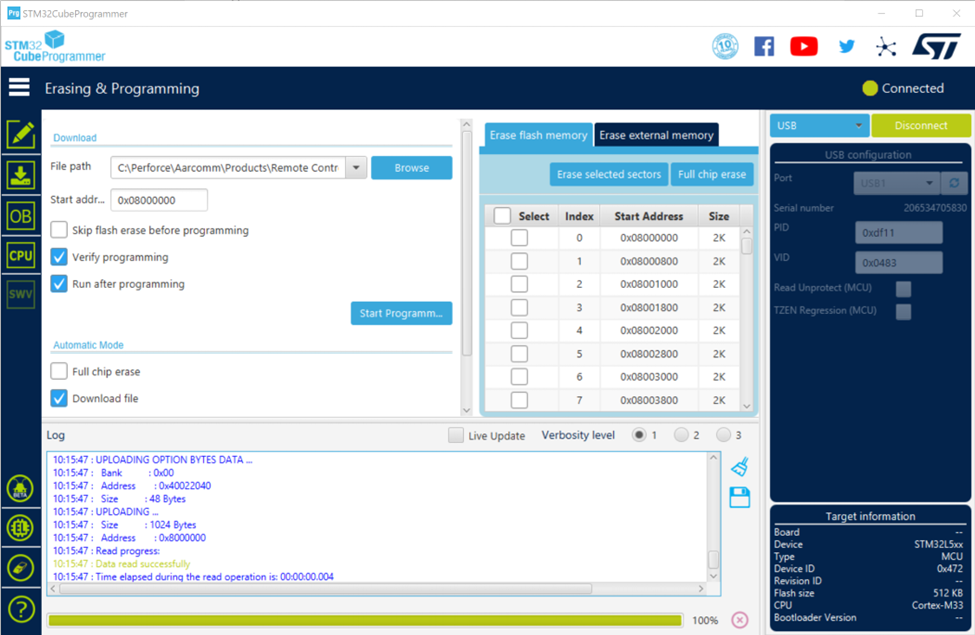
Task: Click the Browse button
Action: (x=412, y=167)
